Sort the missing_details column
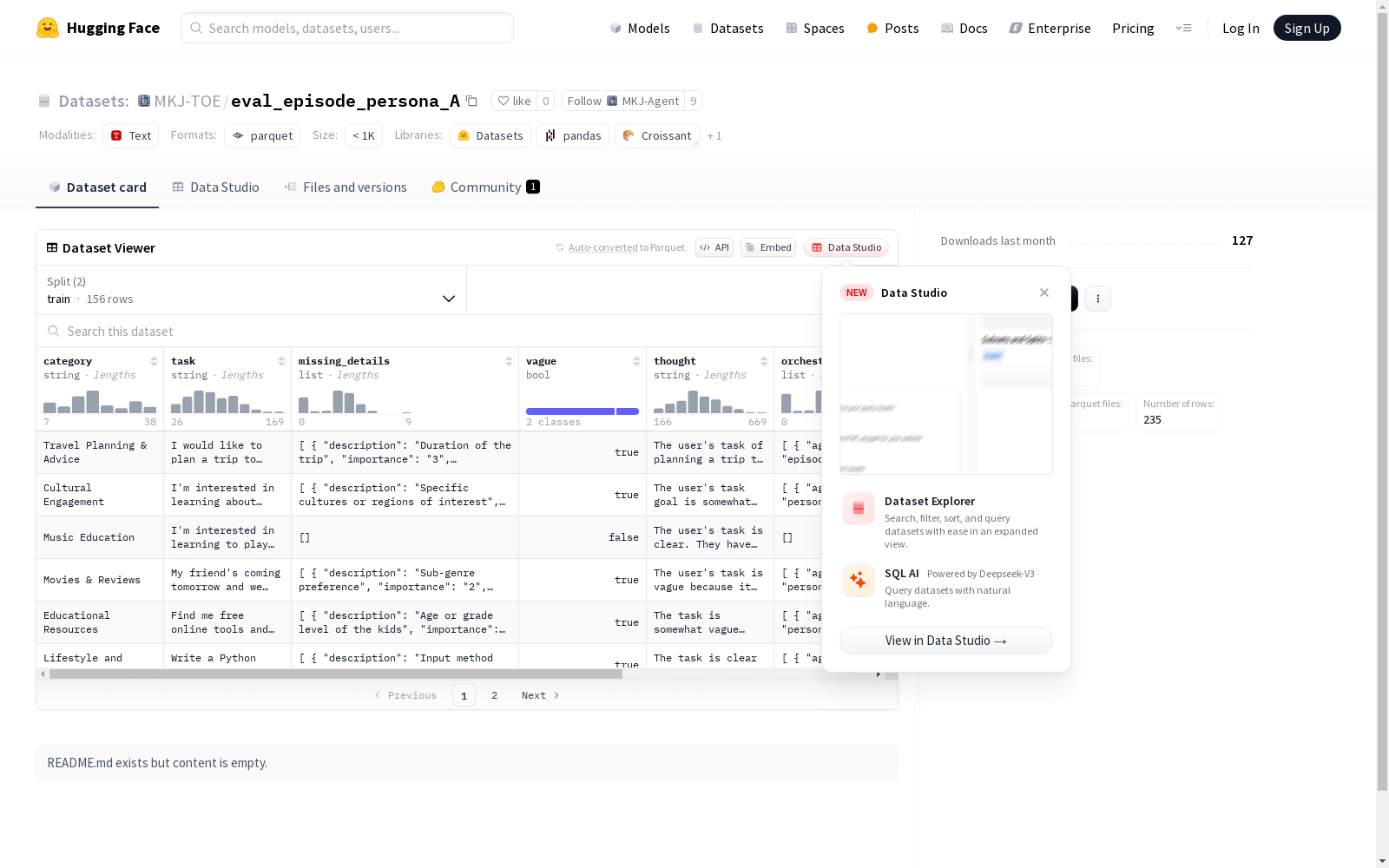The image size is (1389, 868). click(x=509, y=361)
